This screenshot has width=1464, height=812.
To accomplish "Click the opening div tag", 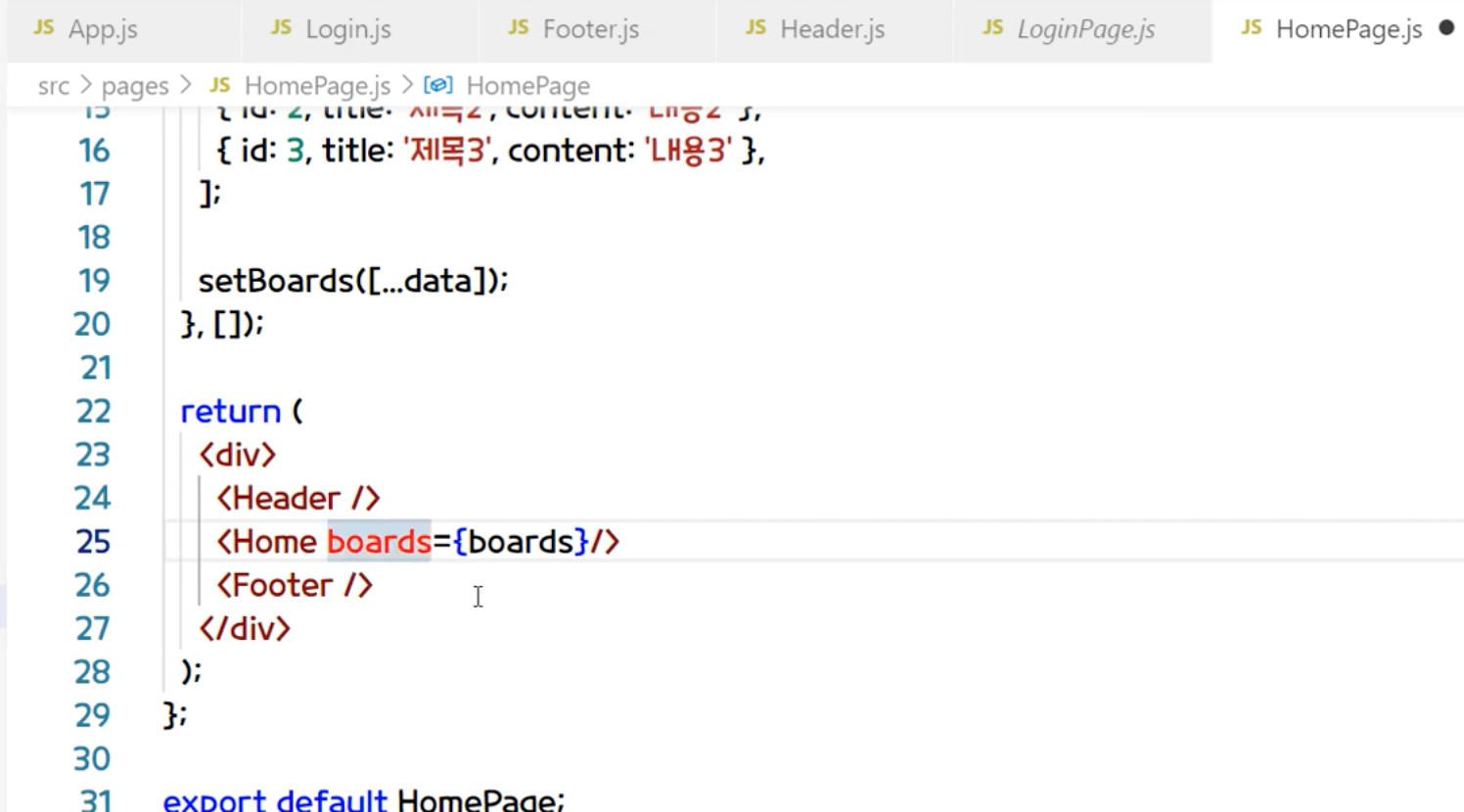I will pos(238,455).
